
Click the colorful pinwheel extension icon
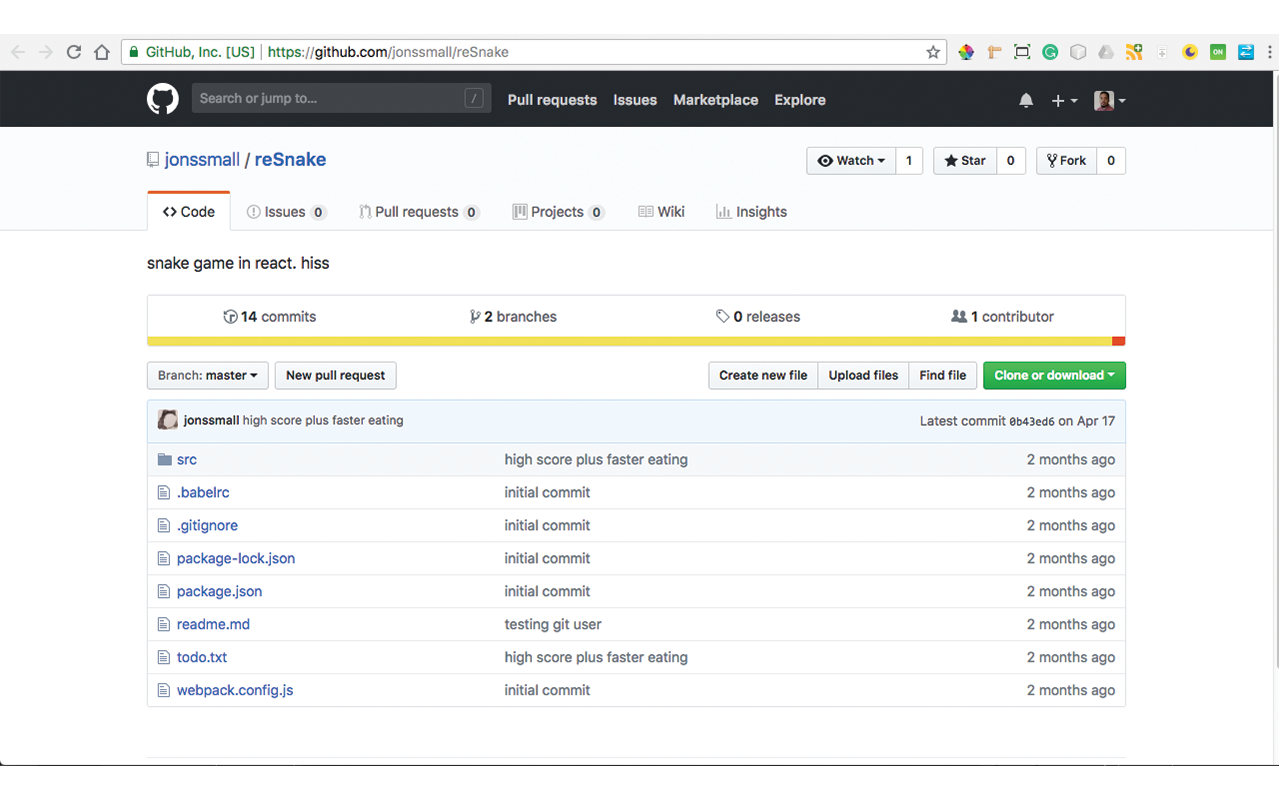click(x=966, y=52)
